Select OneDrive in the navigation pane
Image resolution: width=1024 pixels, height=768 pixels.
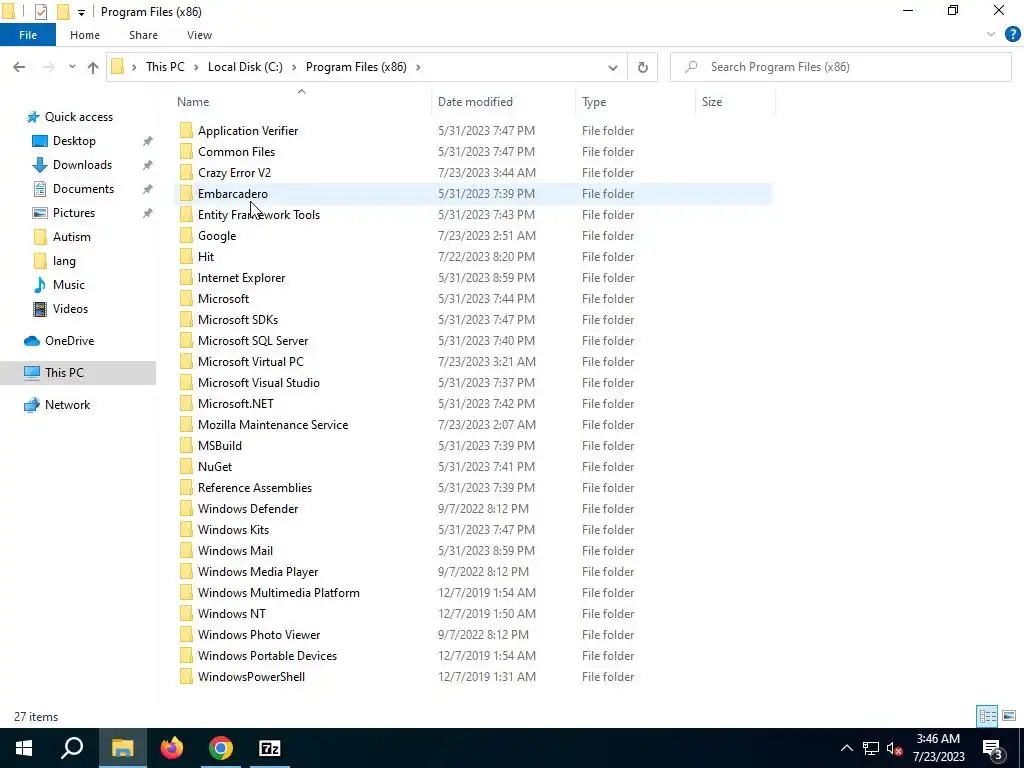click(x=69, y=341)
